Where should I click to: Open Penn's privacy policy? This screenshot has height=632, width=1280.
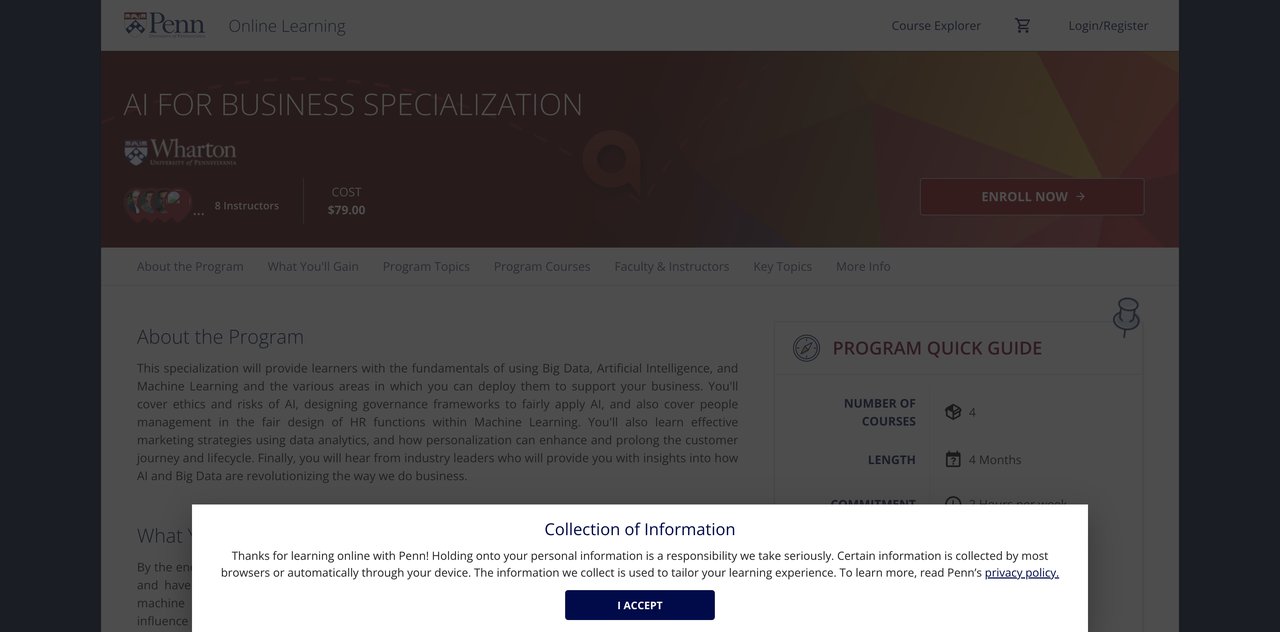pos(1021,572)
